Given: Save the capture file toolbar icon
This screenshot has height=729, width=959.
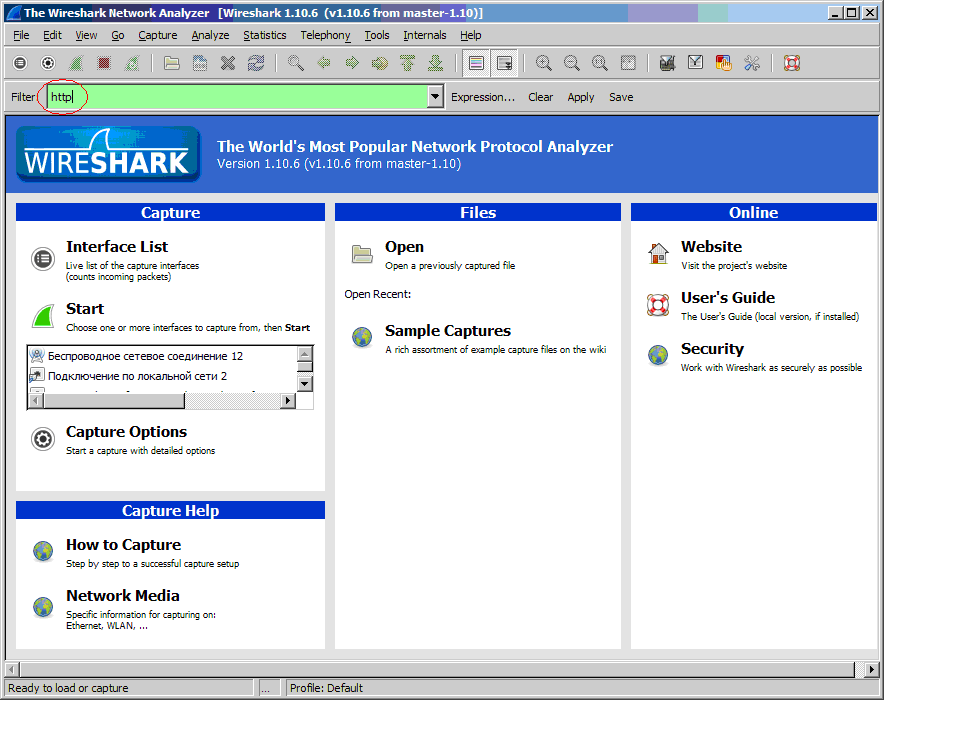Looking at the screenshot, I should click(x=200, y=63).
